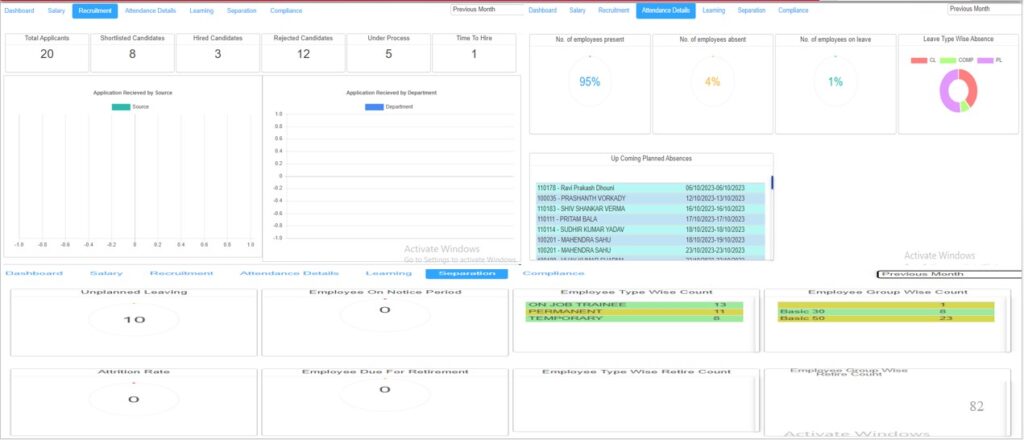Click the 4% employees absent gauge
1024x440 pixels.
coord(712,82)
